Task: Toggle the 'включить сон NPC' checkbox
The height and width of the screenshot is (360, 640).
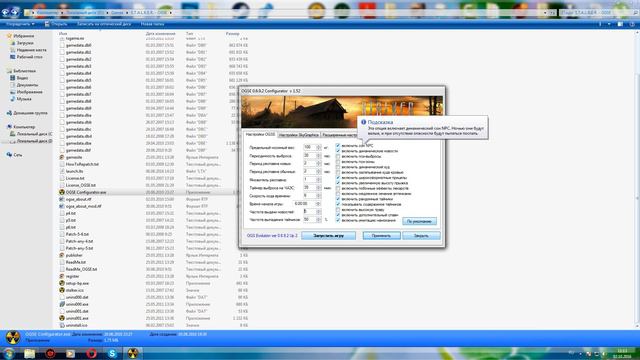Action: point(338,146)
